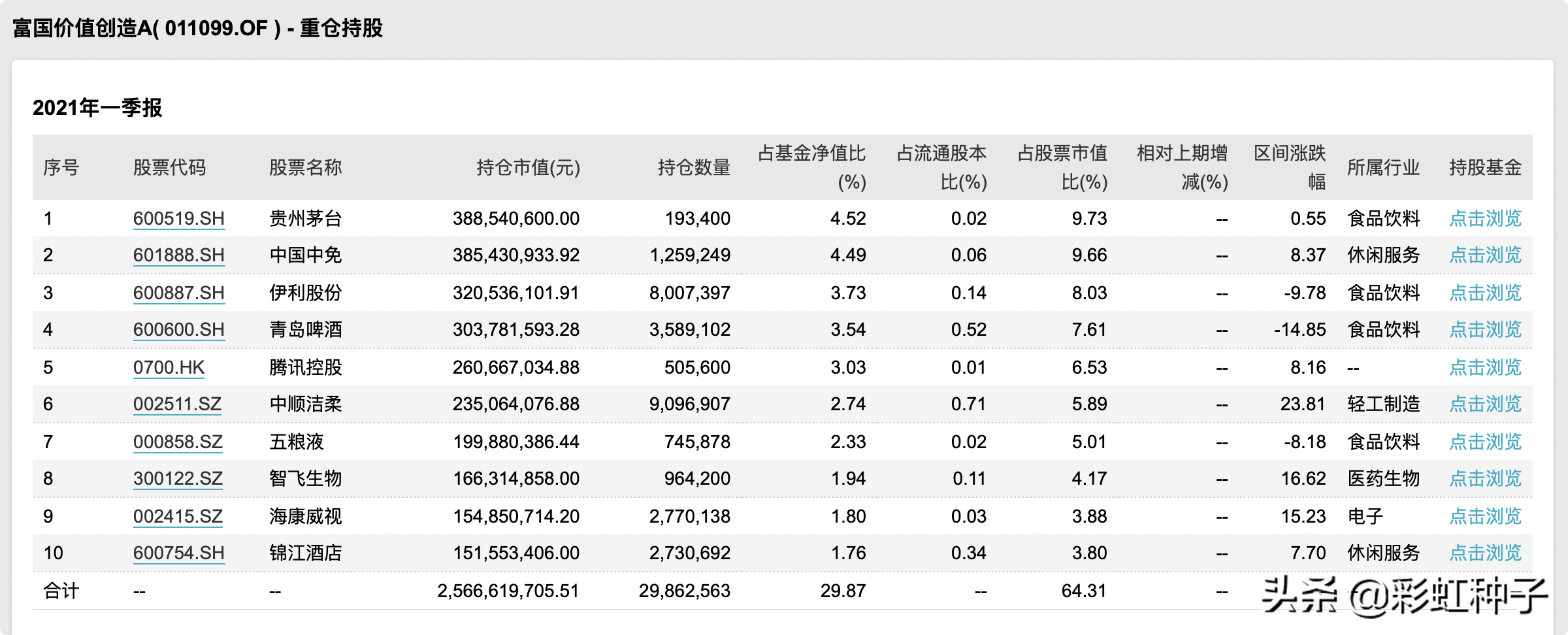This screenshot has width=1568, height=635.
Task: Browse funds holding 海康威视
Action: point(1485,516)
